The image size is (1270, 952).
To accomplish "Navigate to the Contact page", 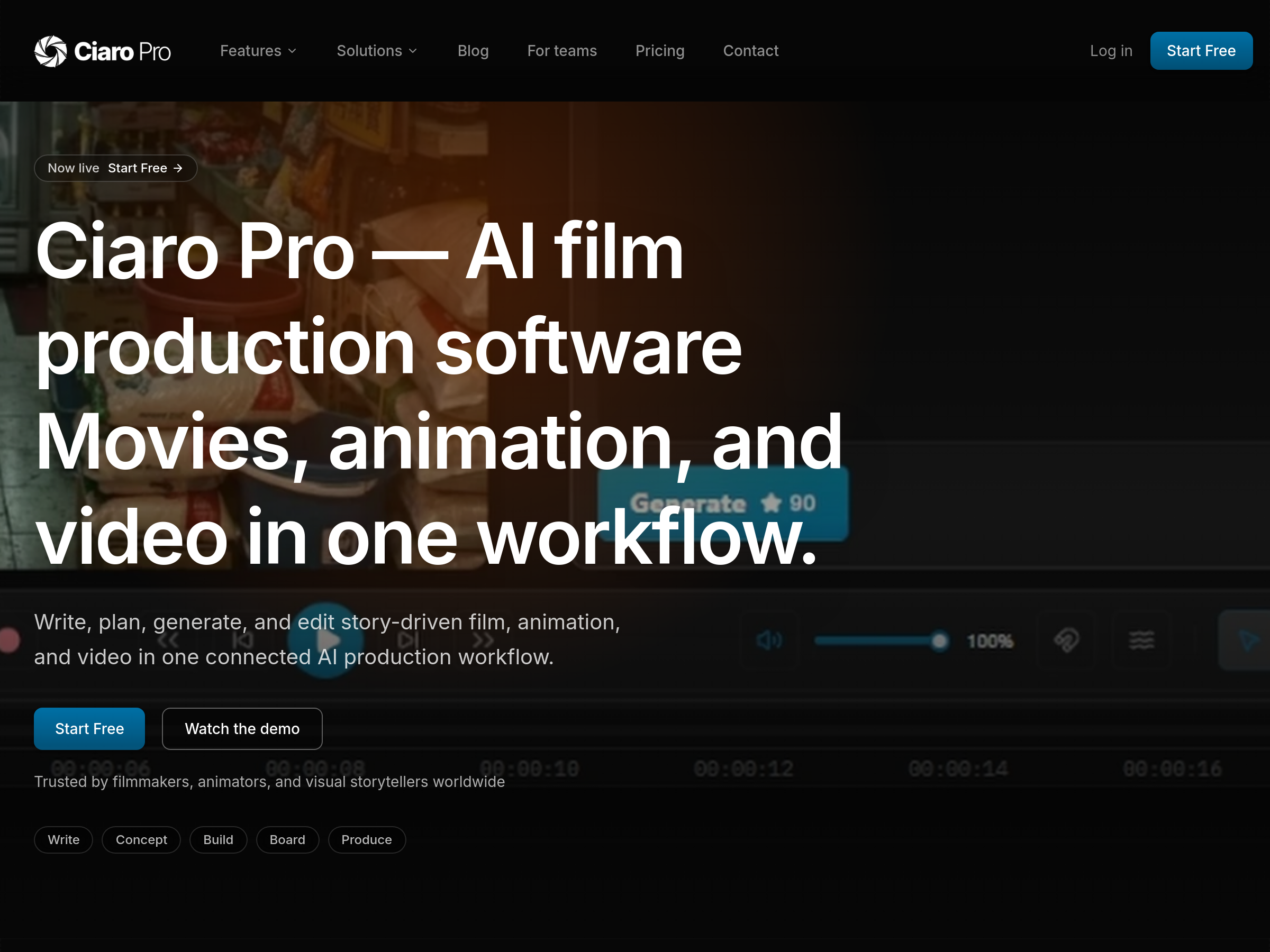I will tap(750, 51).
